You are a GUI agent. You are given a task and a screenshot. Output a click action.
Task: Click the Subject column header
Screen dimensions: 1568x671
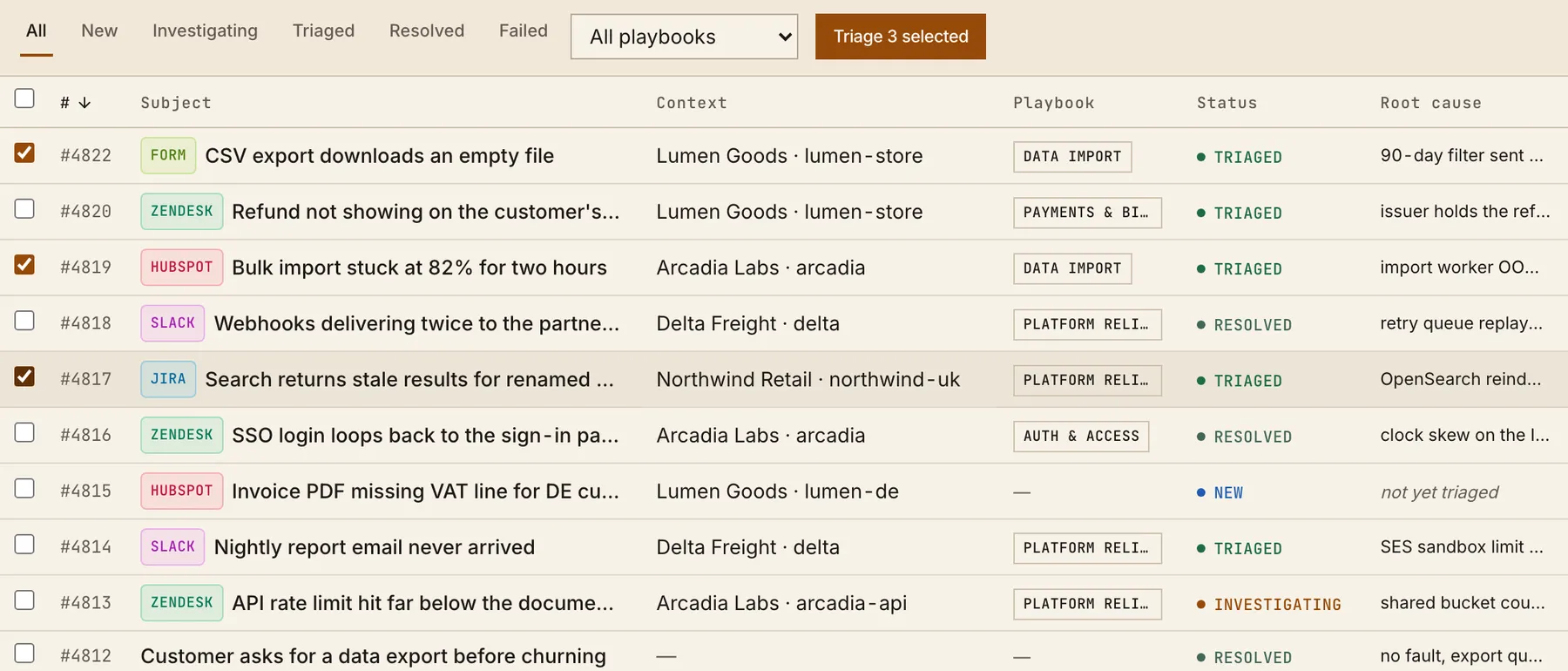coord(176,103)
